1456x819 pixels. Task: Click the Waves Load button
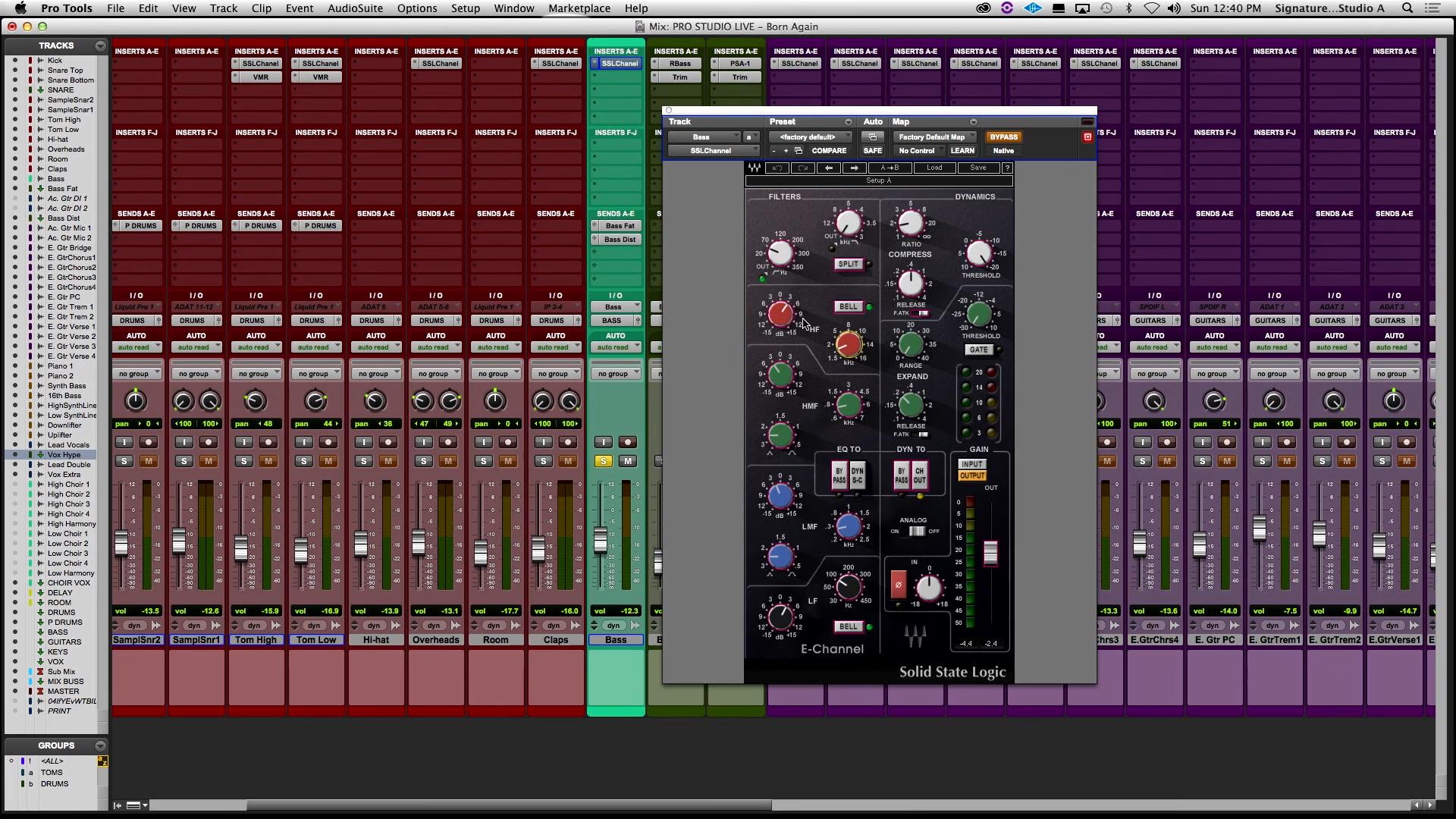click(934, 168)
